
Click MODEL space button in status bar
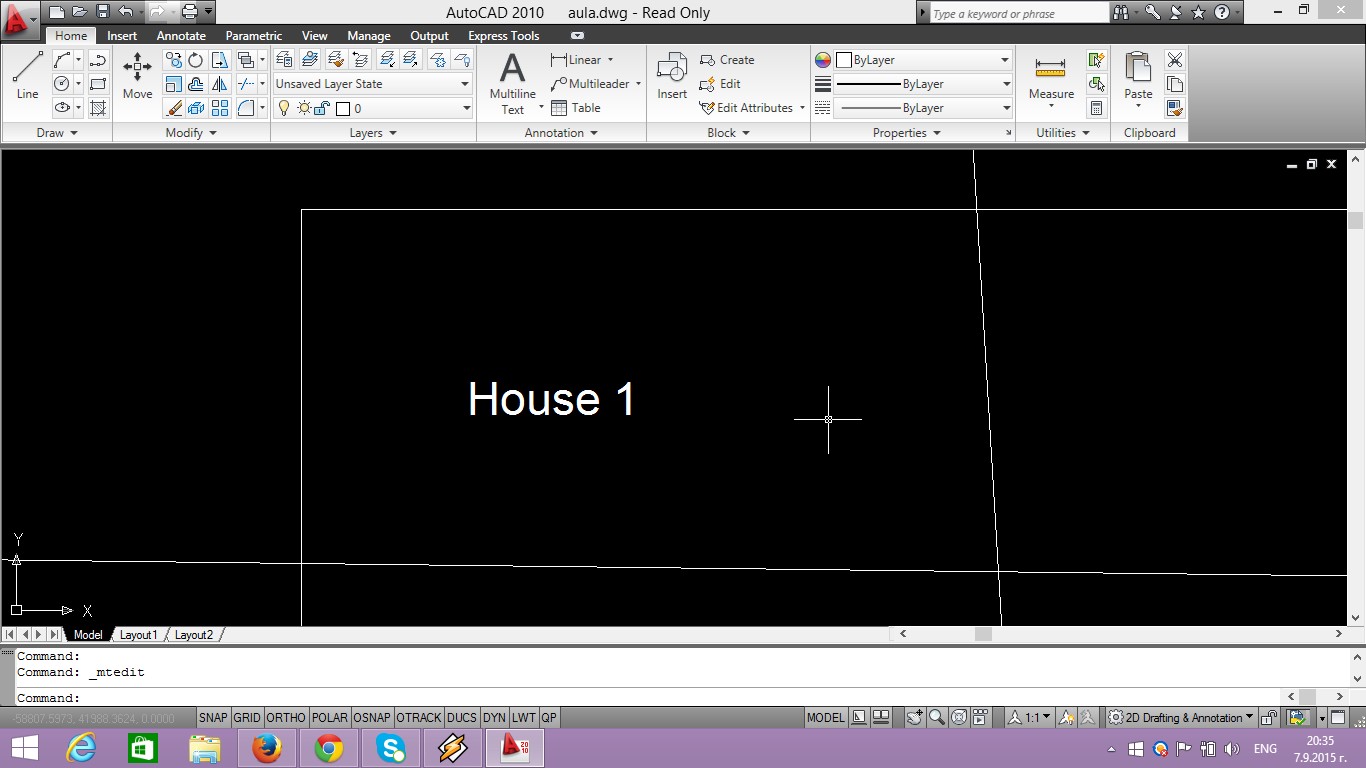coord(826,717)
